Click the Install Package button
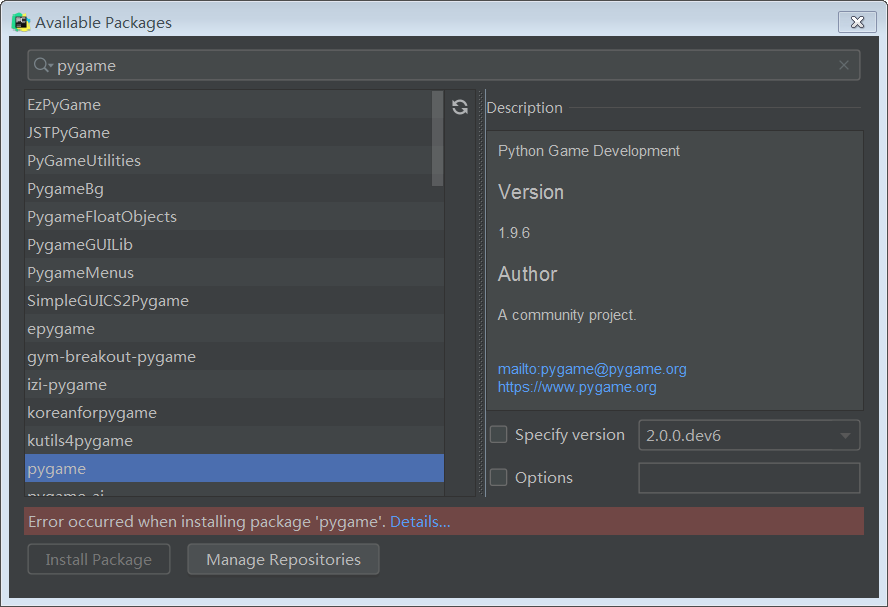 [x=99, y=559]
